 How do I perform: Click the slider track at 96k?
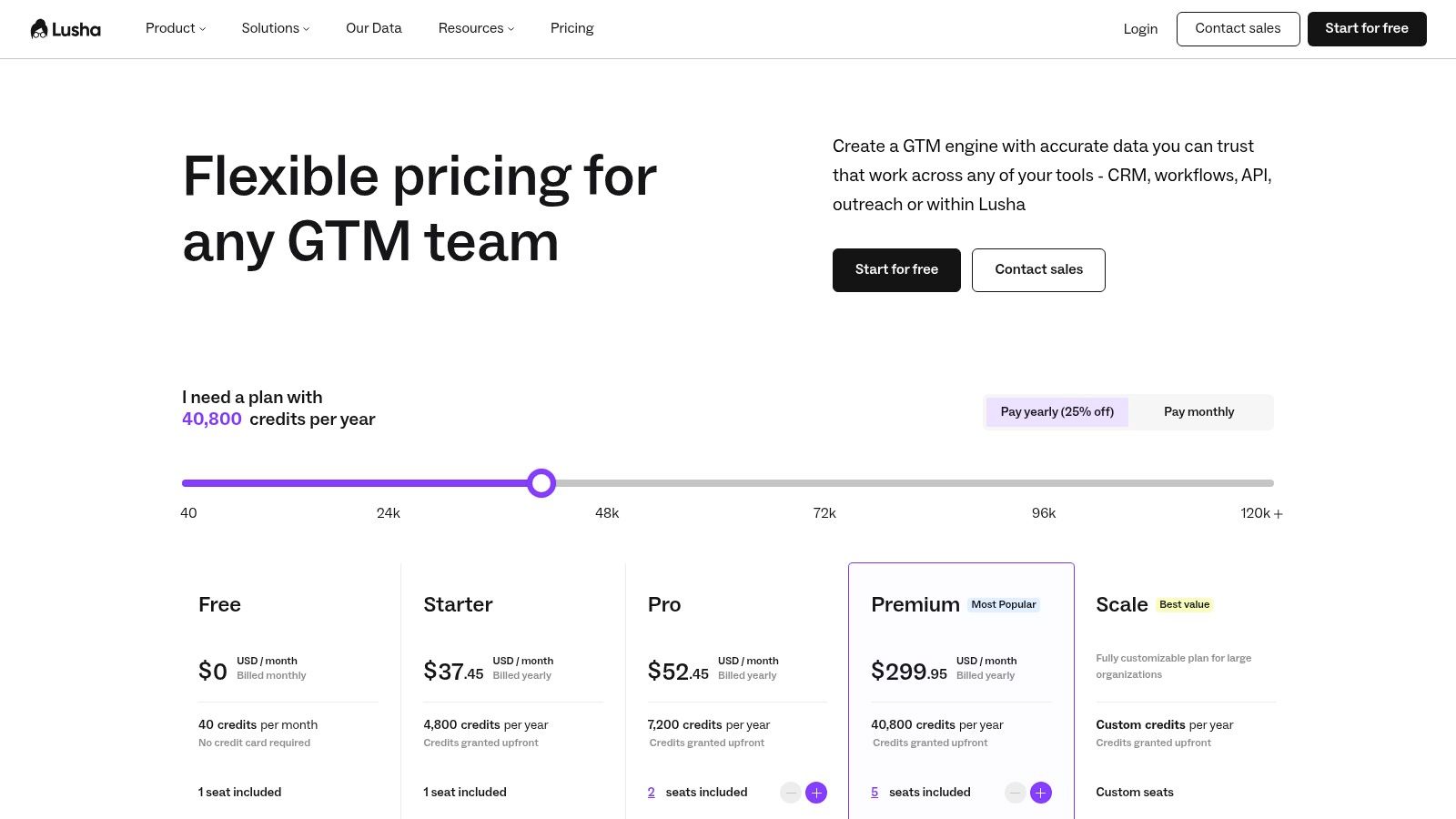click(1044, 483)
